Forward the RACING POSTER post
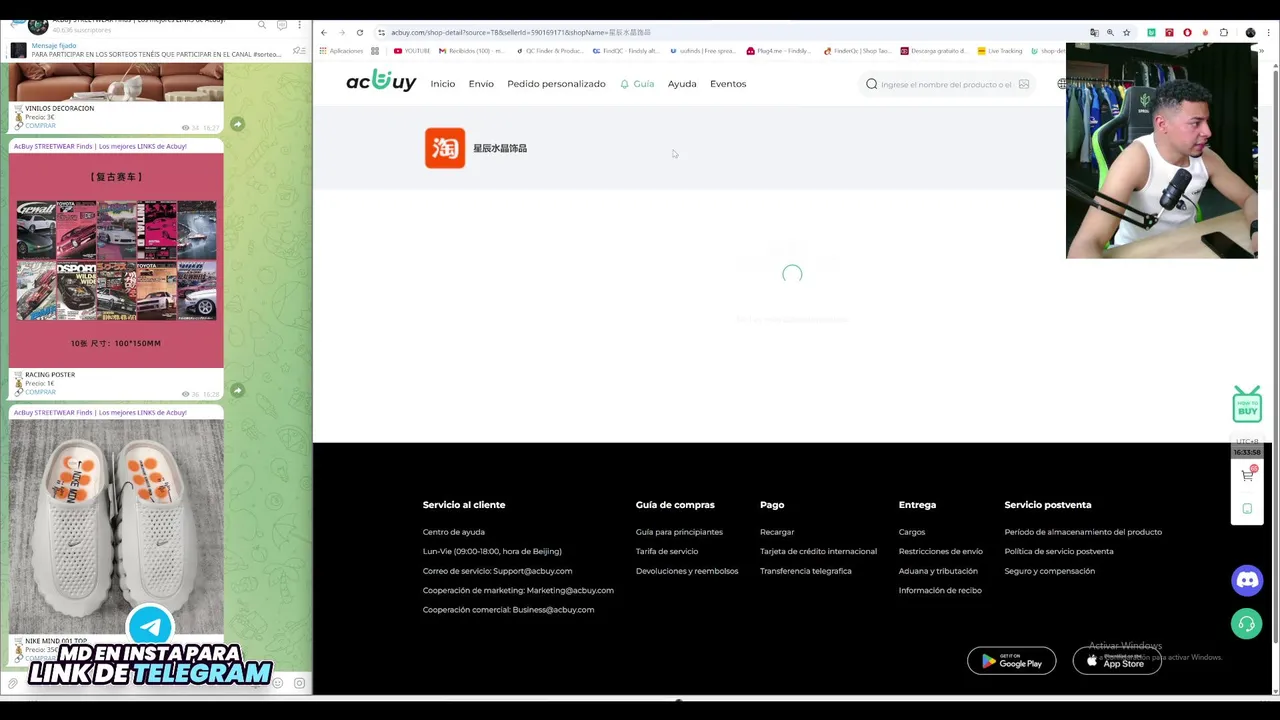The height and width of the screenshot is (720, 1280). (x=237, y=390)
